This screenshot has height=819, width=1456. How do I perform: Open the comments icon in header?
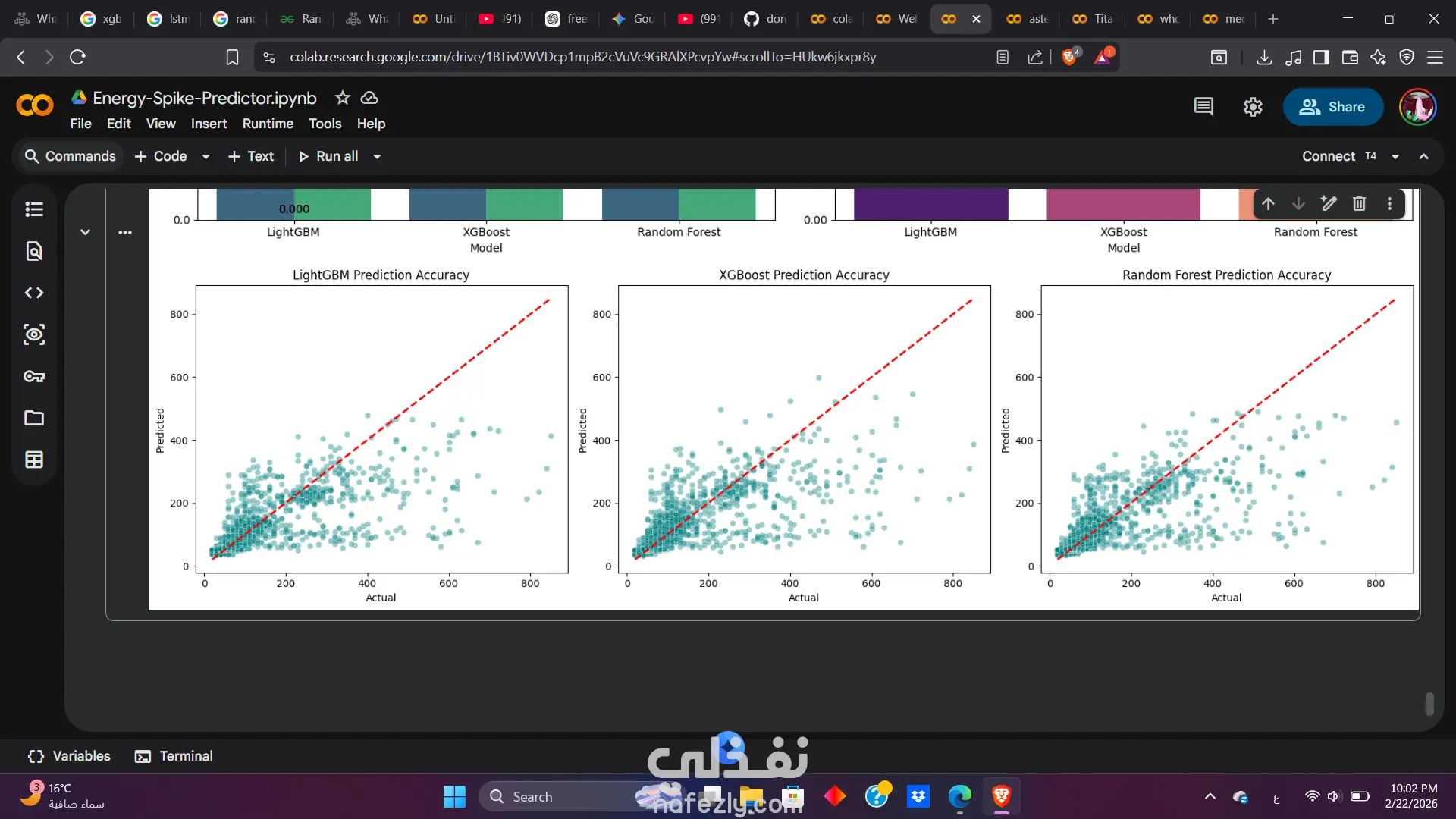click(x=1203, y=107)
